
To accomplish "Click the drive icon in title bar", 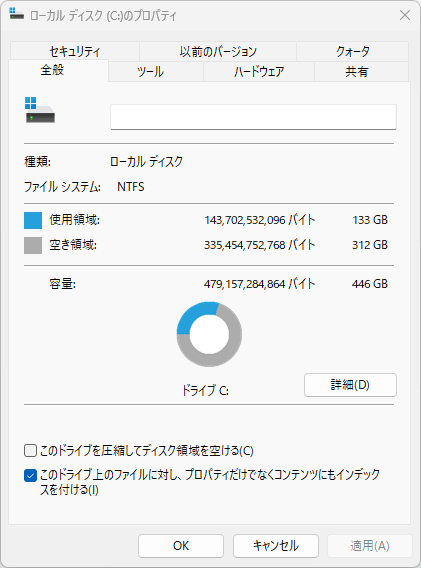I will point(16,14).
